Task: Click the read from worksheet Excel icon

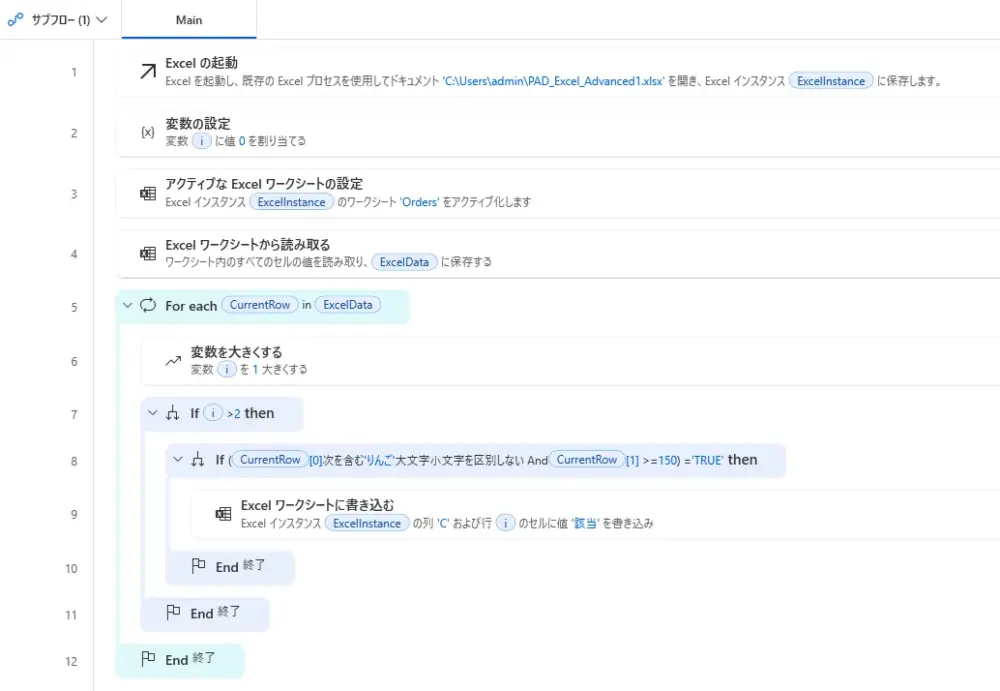Action: coord(147,253)
